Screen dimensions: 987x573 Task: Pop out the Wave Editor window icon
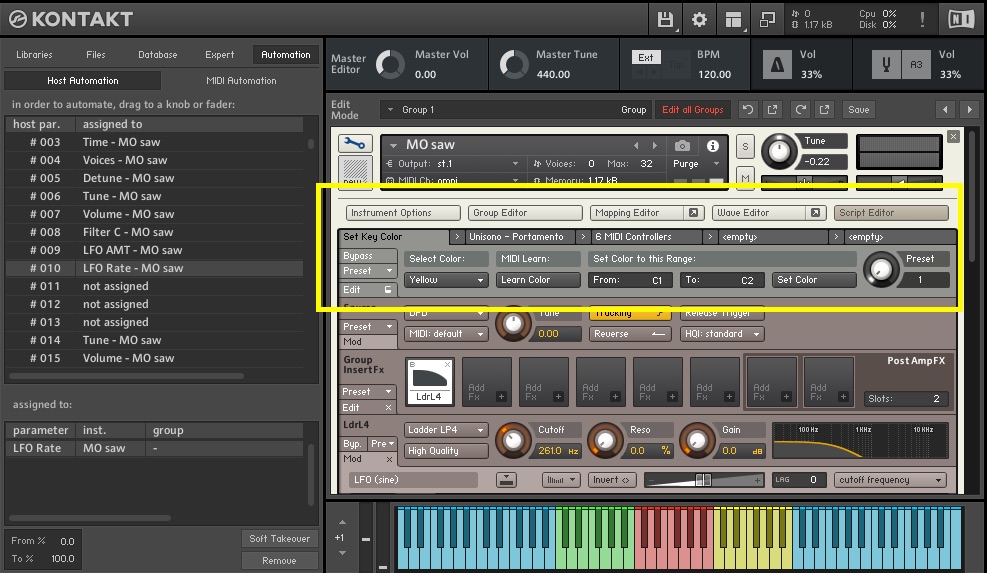pos(815,213)
